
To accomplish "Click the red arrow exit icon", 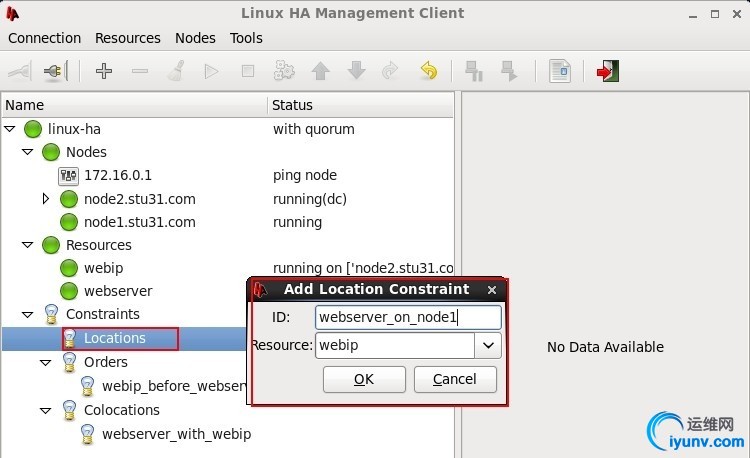I will click(x=607, y=71).
